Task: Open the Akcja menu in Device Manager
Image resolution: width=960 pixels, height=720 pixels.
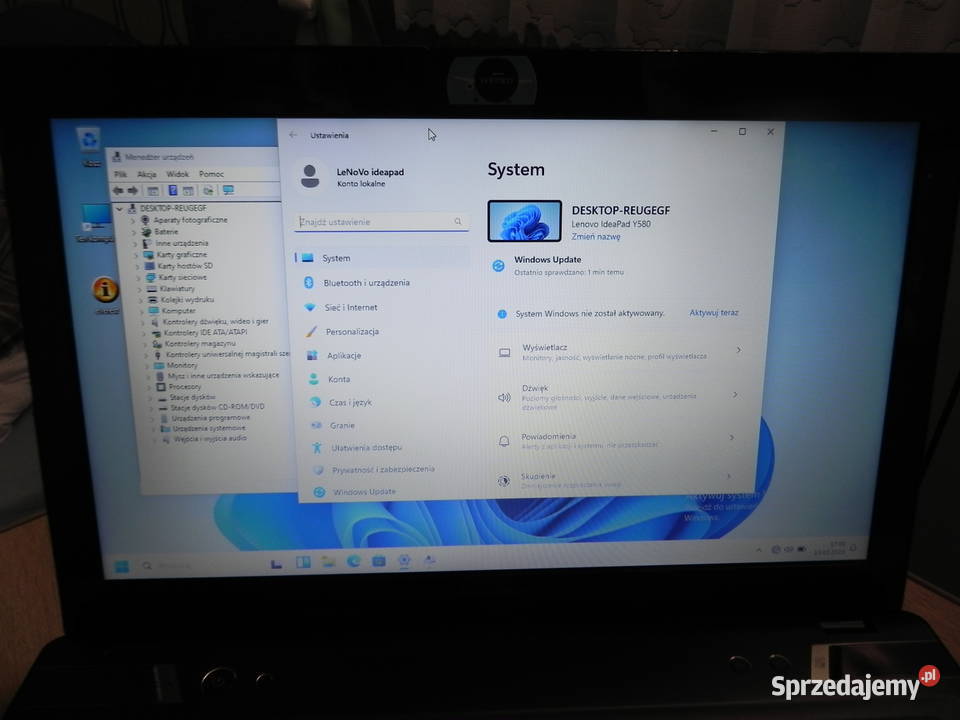Action: (147, 174)
